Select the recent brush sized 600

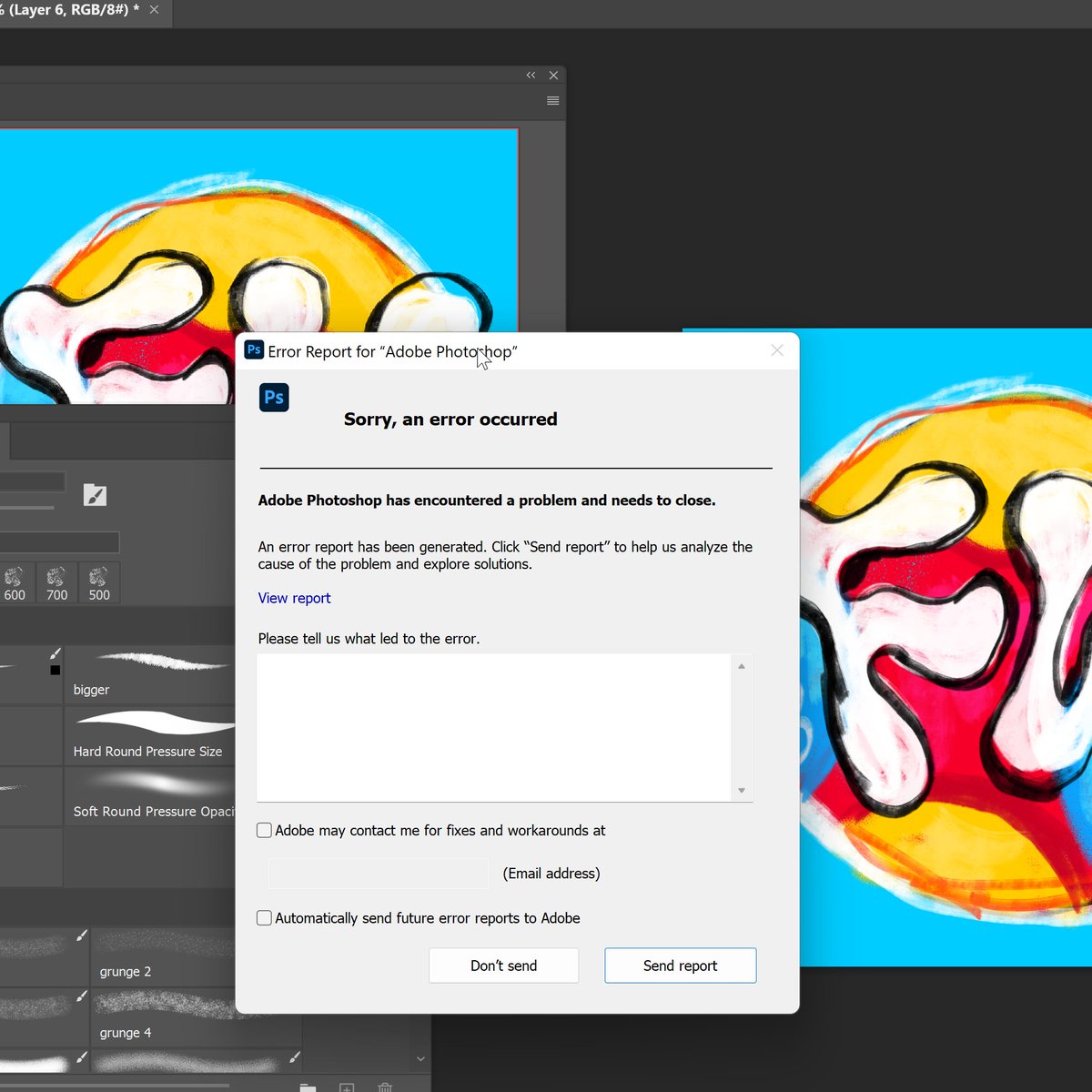pos(15,583)
